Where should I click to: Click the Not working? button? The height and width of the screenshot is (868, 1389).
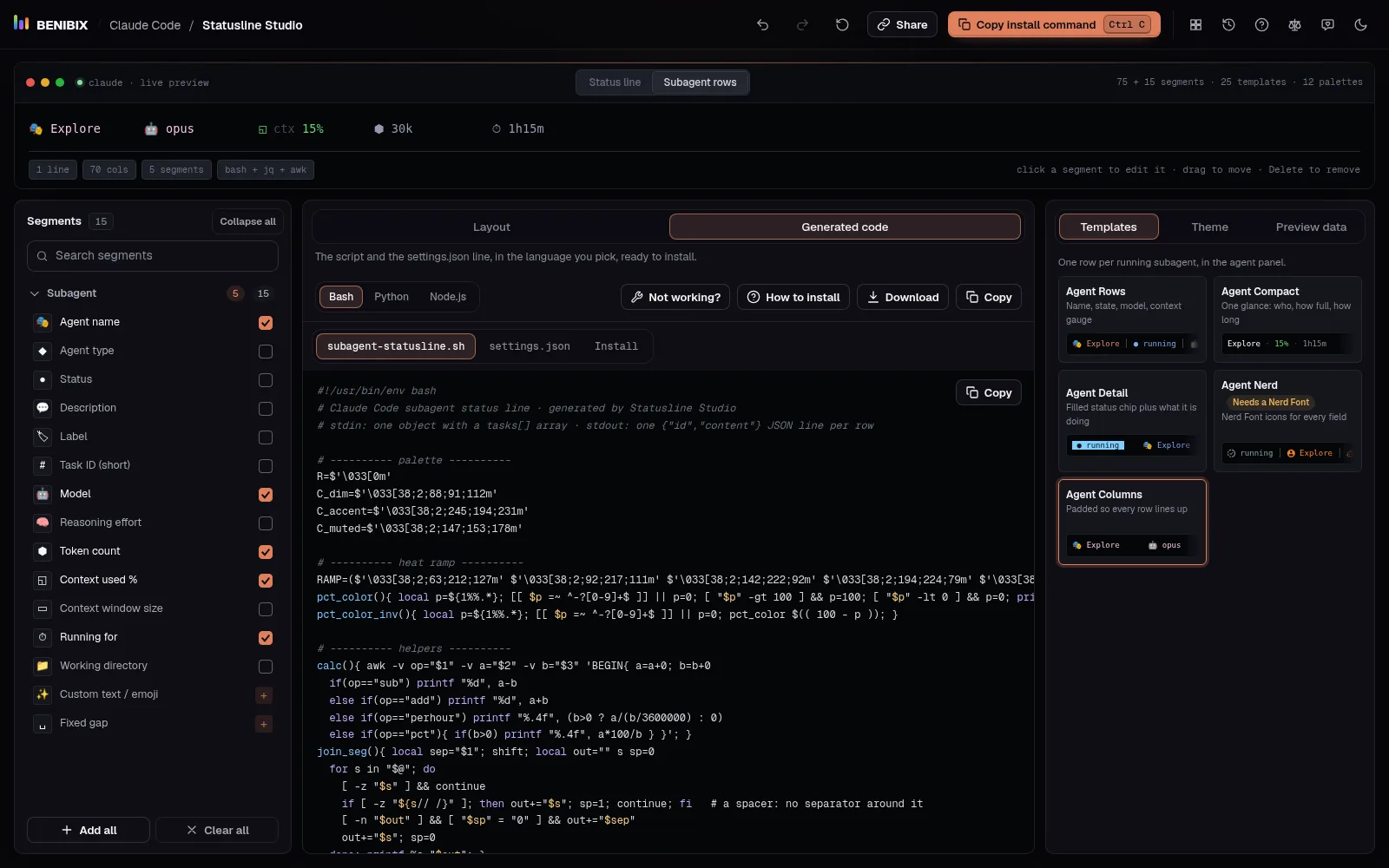coord(675,297)
